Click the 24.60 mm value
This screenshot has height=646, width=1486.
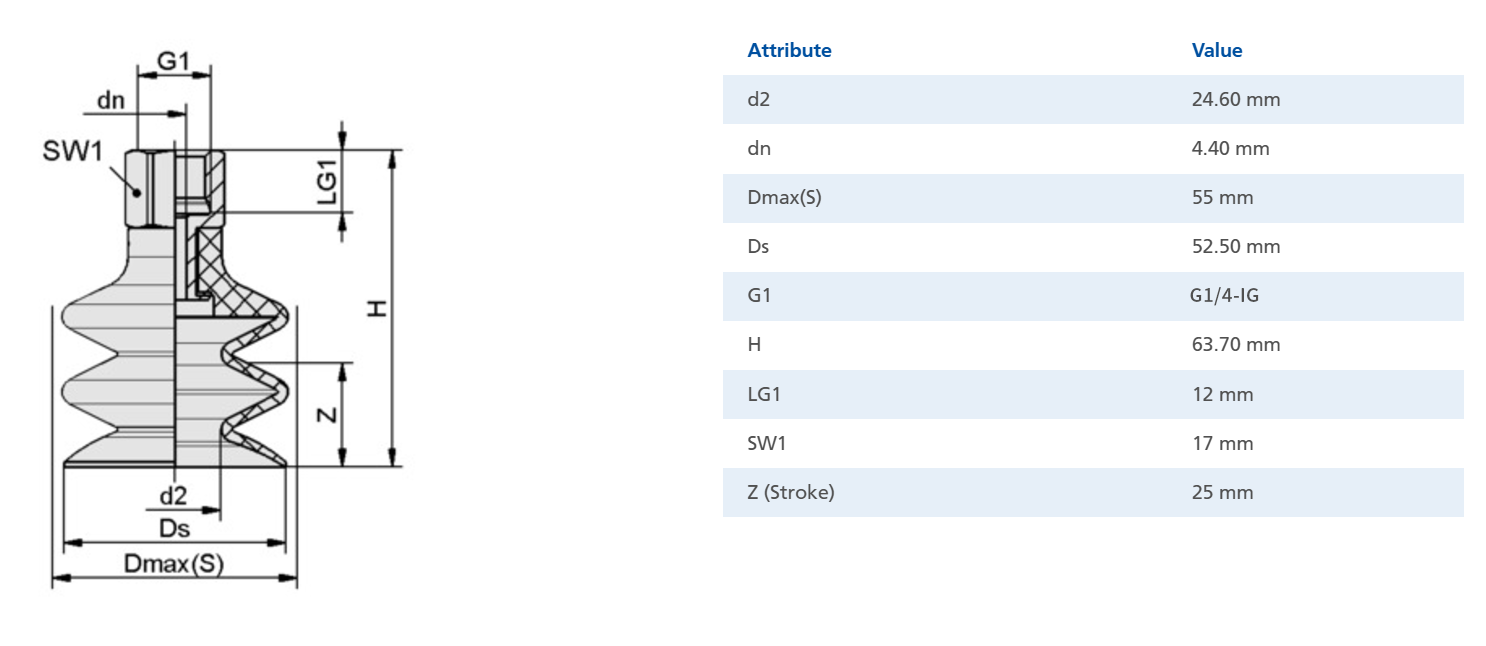point(1236,99)
